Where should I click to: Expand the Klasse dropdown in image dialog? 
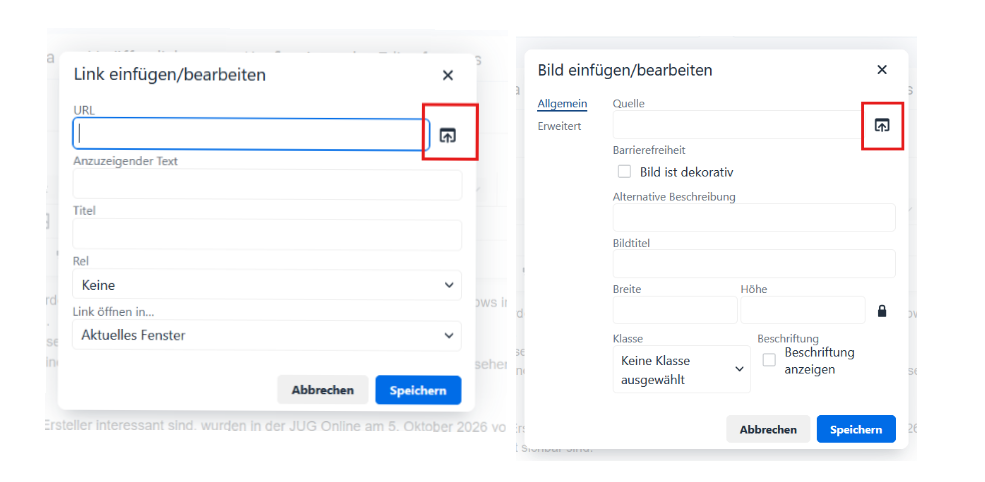682,370
